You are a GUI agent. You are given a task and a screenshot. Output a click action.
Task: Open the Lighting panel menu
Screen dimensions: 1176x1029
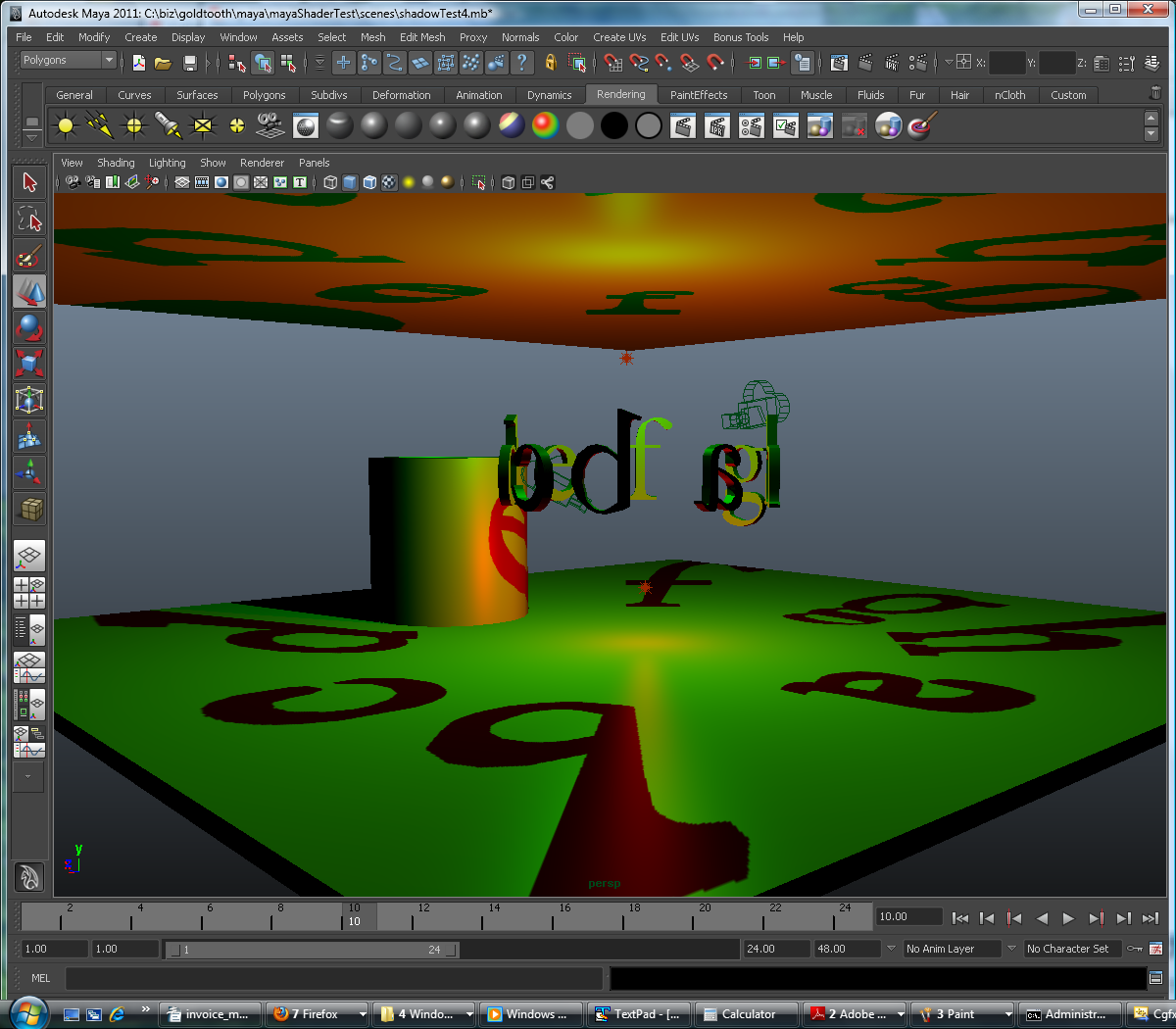pyautogui.click(x=167, y=163)
